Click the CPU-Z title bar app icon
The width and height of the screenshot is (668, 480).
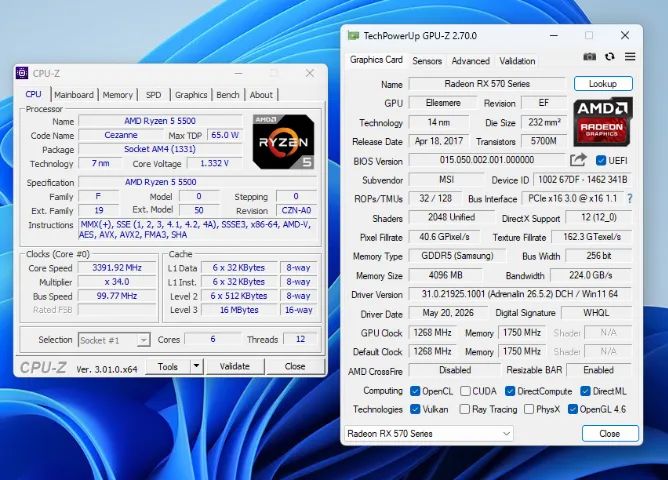tap(22, 73)
